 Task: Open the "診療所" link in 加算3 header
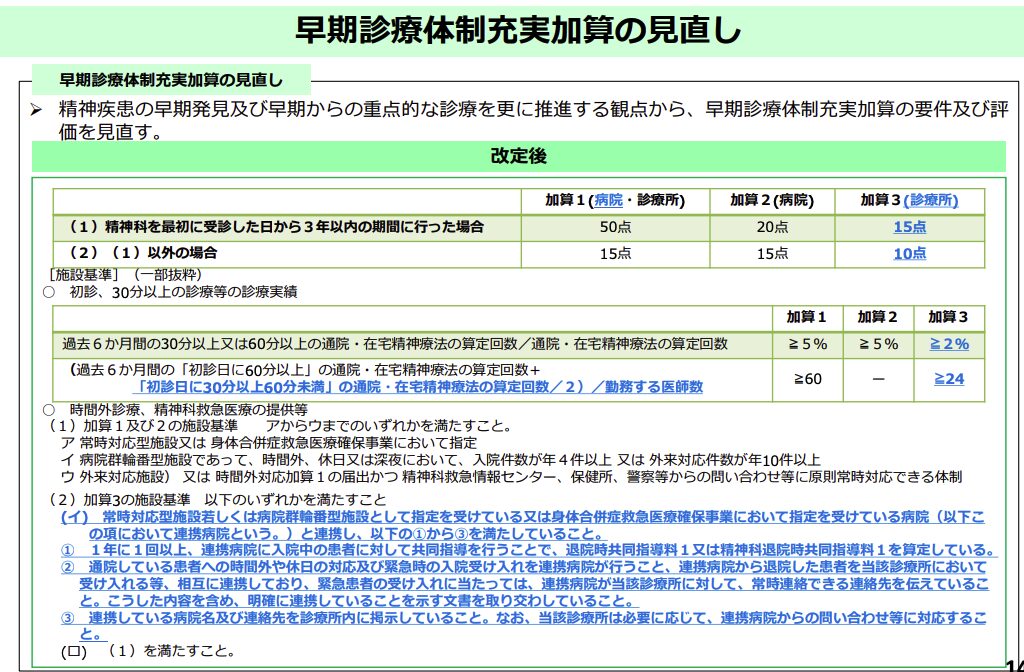(934, 200)
